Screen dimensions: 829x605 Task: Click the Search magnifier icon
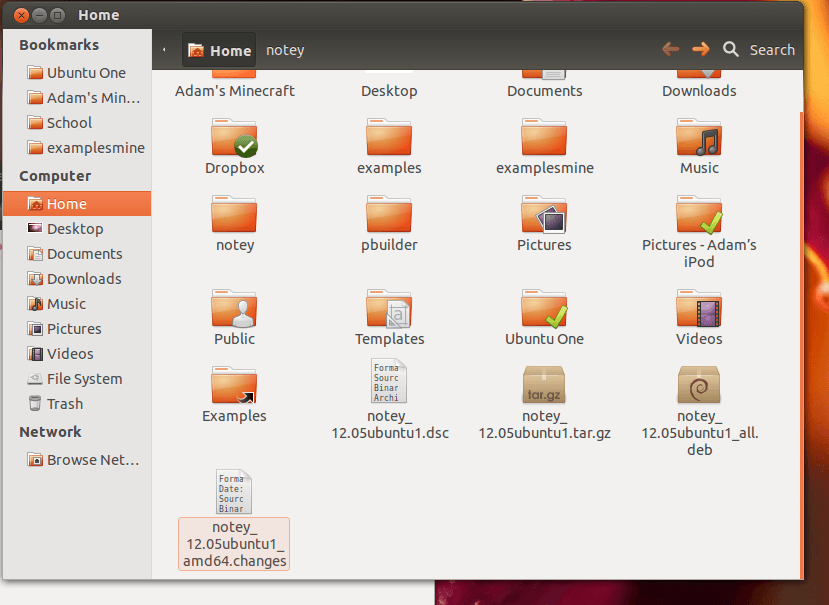point(731,49)
